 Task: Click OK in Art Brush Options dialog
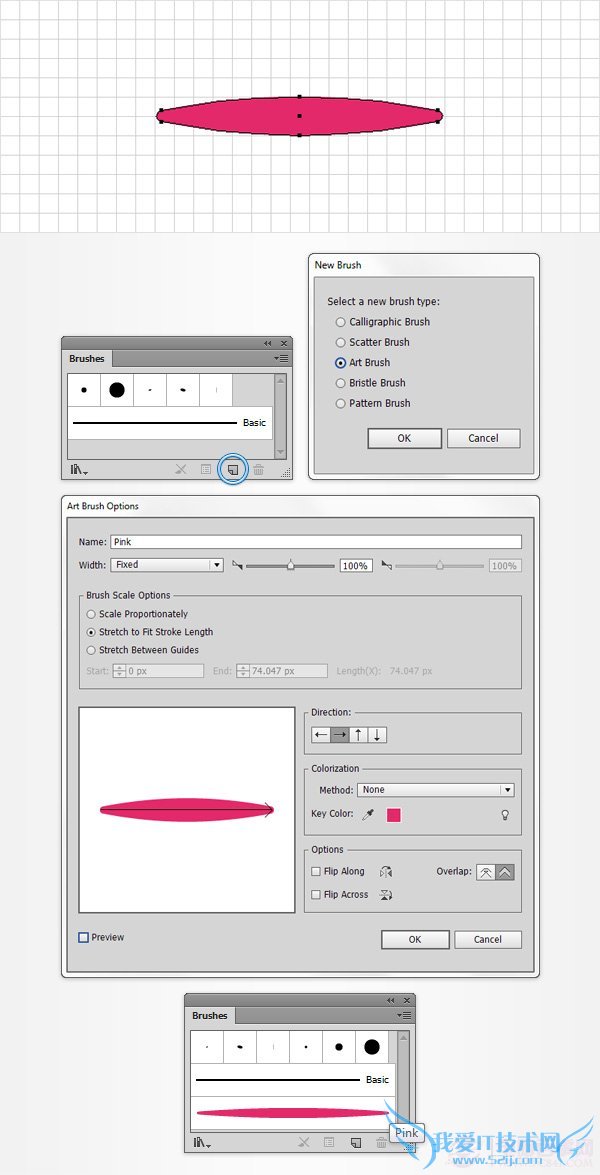pyautogui.click(x=415, y=940)
